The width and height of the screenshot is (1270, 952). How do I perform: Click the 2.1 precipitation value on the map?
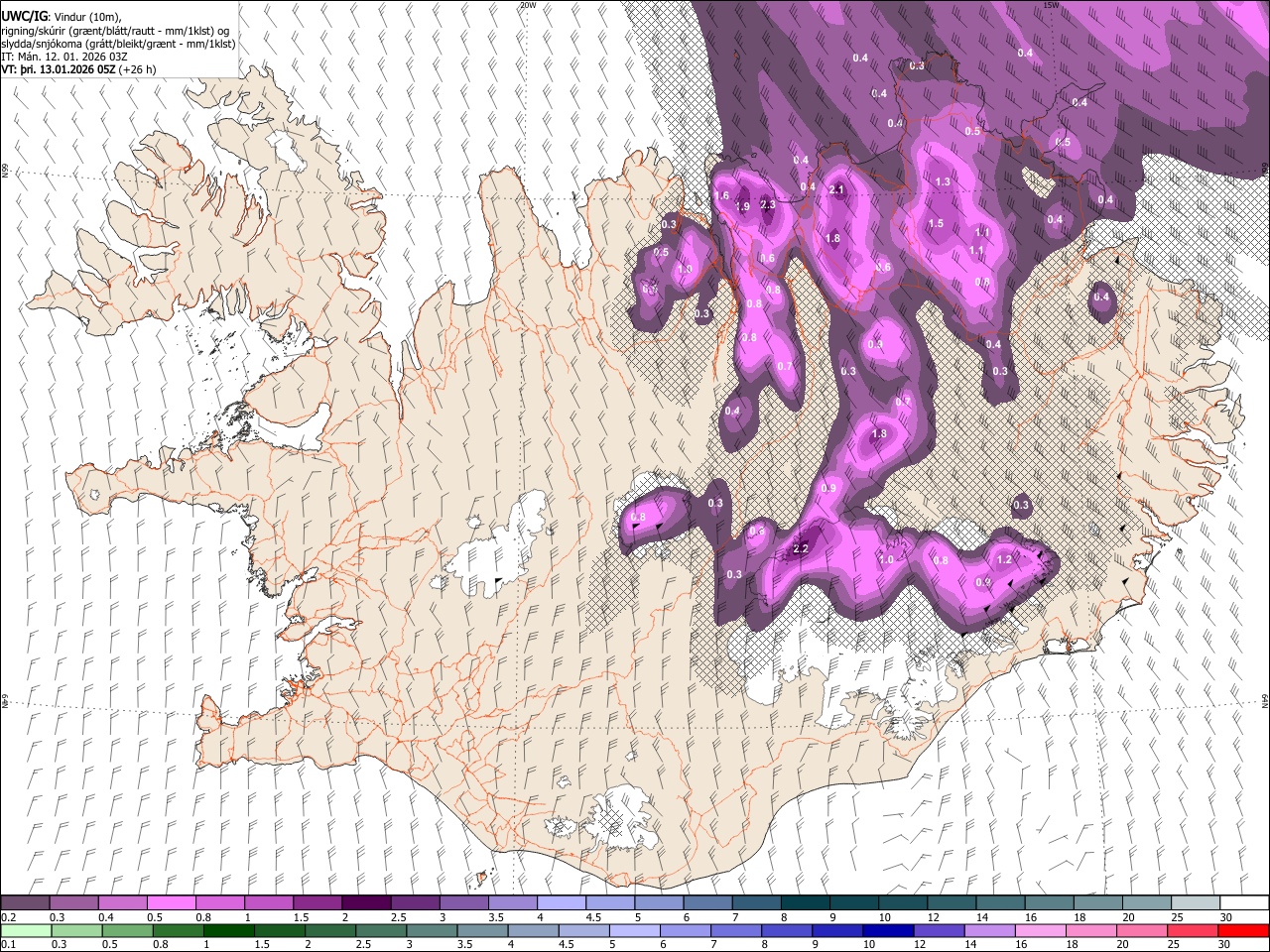[835, 190]
